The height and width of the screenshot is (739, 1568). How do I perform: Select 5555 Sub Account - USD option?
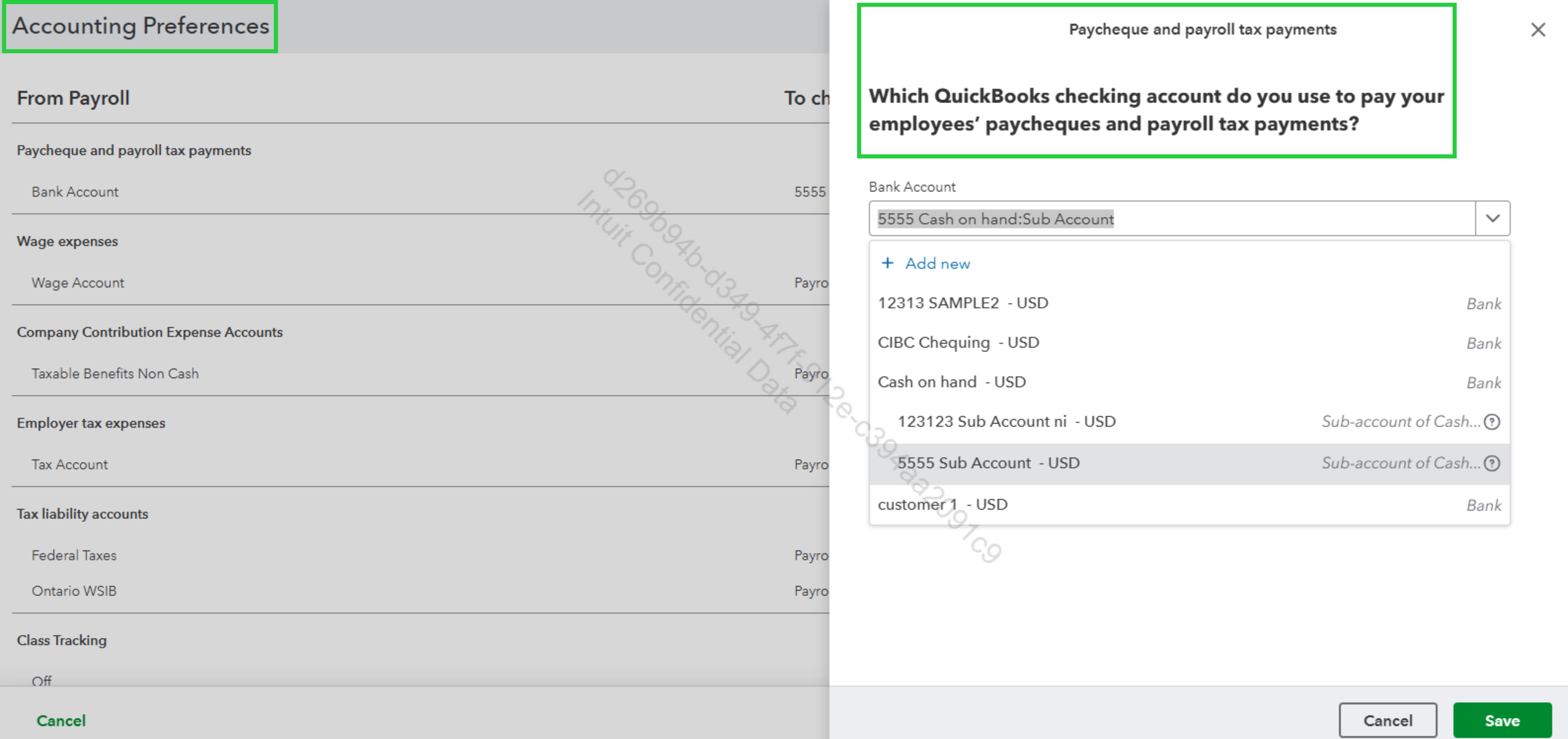click(1189, 463)
